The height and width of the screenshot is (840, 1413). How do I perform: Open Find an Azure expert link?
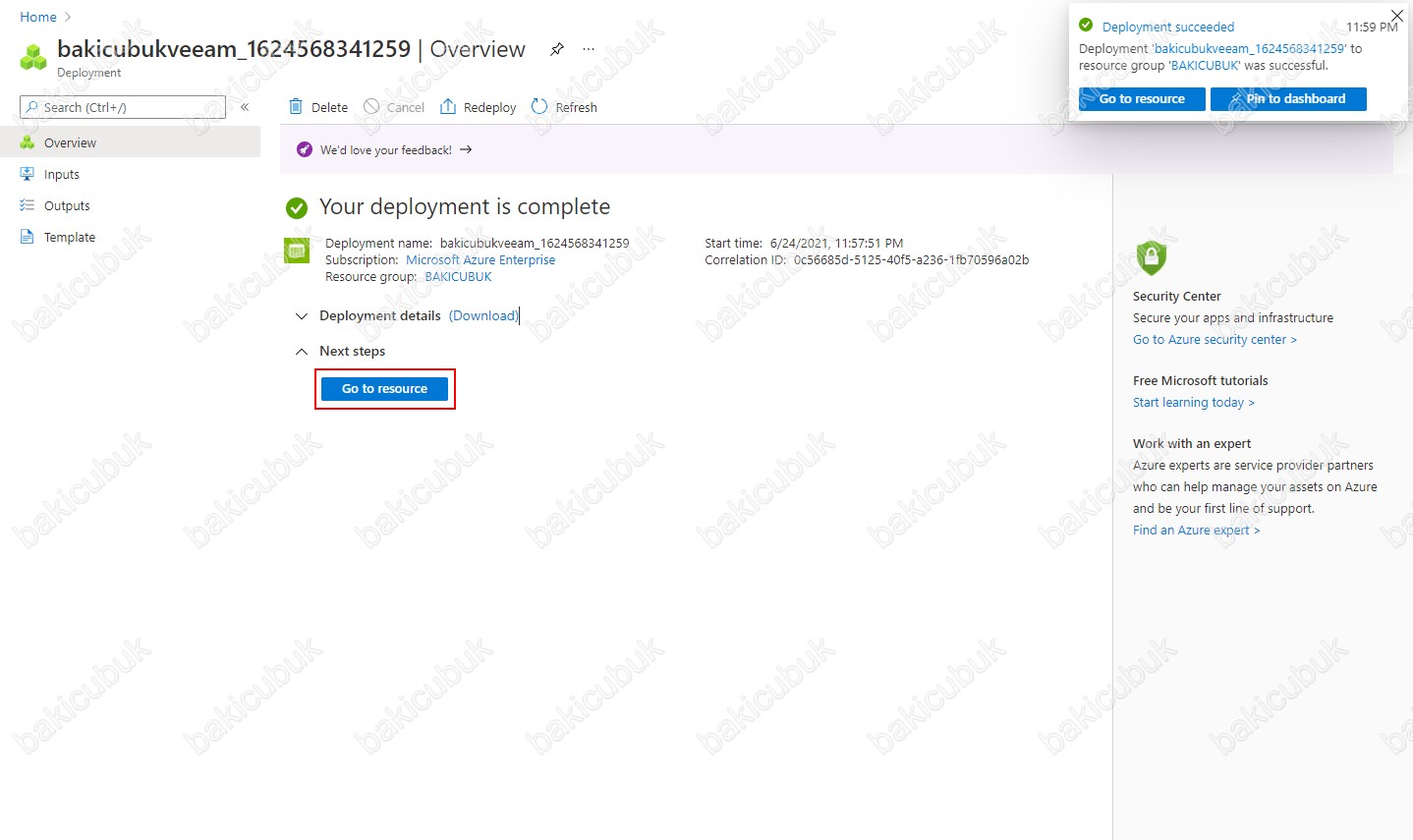[1196, 531]
